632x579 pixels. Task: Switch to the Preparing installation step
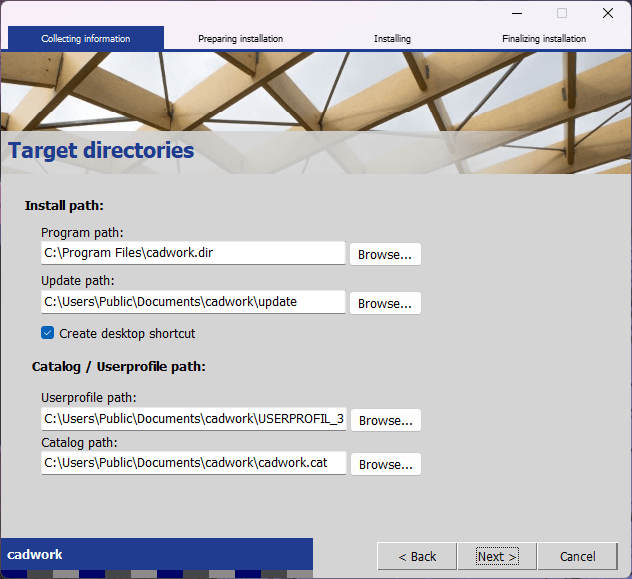coord(240,39)
